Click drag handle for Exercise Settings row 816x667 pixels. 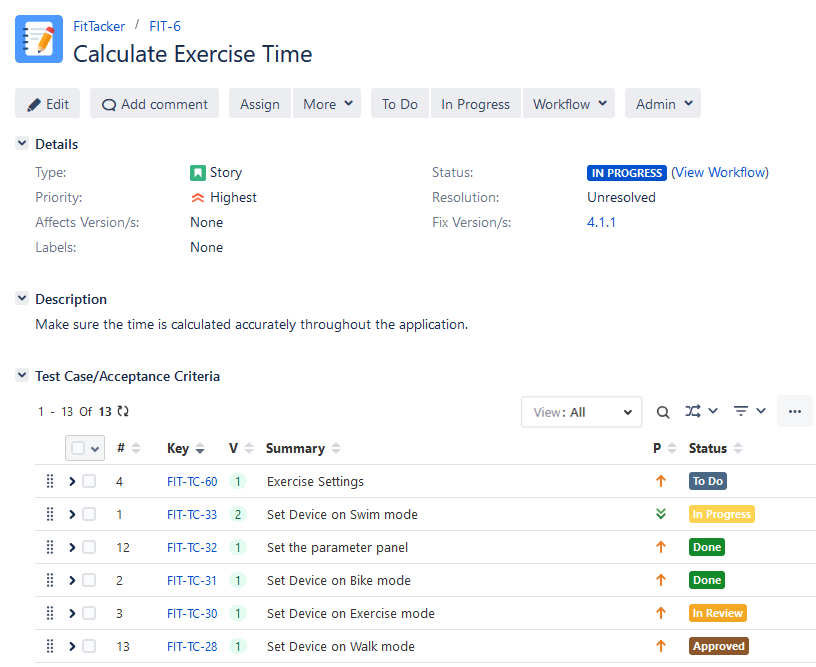pyautogui.click(x=49, y=481)
